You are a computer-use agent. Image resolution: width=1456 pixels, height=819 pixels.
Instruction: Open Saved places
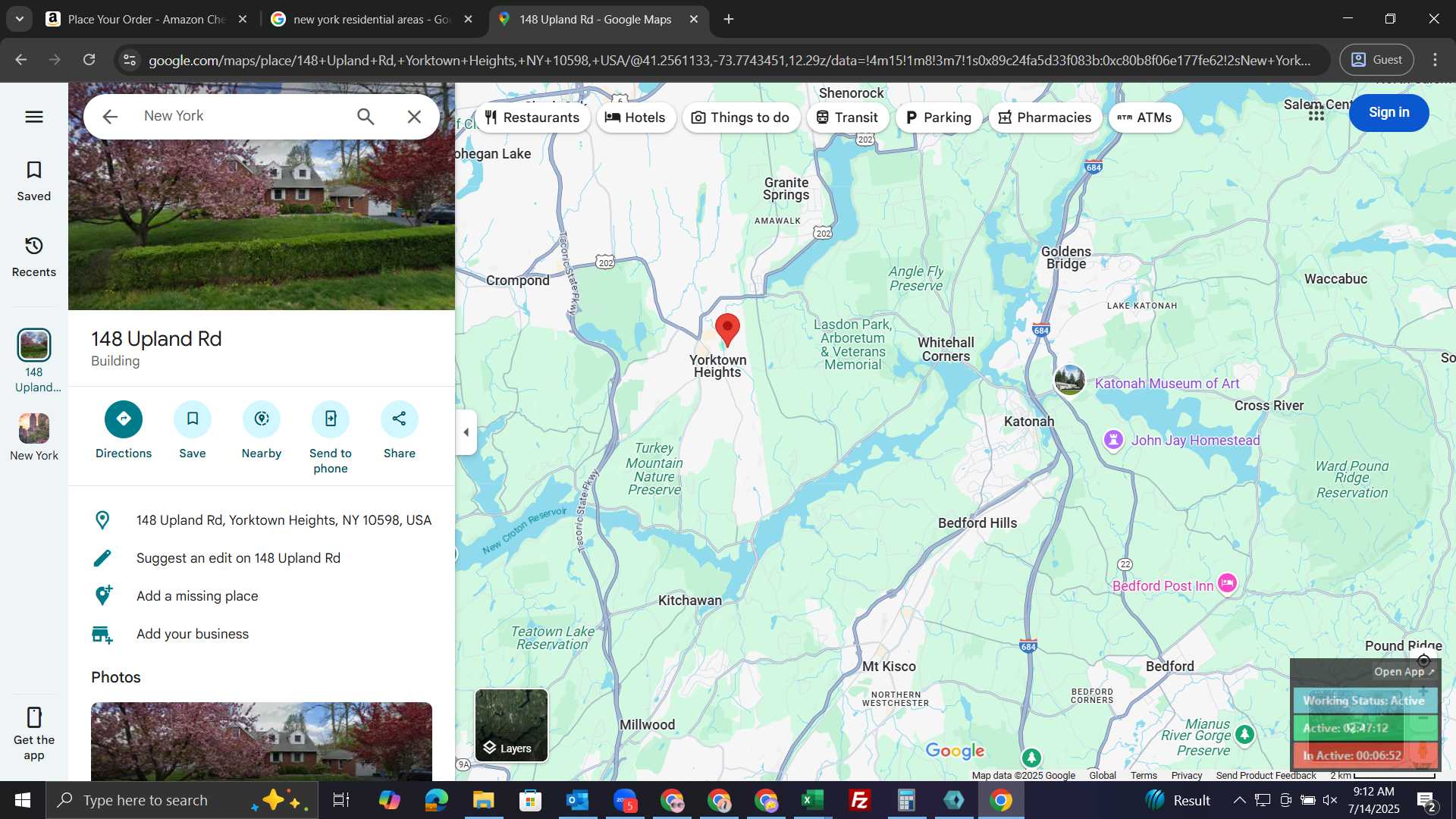click(34, 181)
